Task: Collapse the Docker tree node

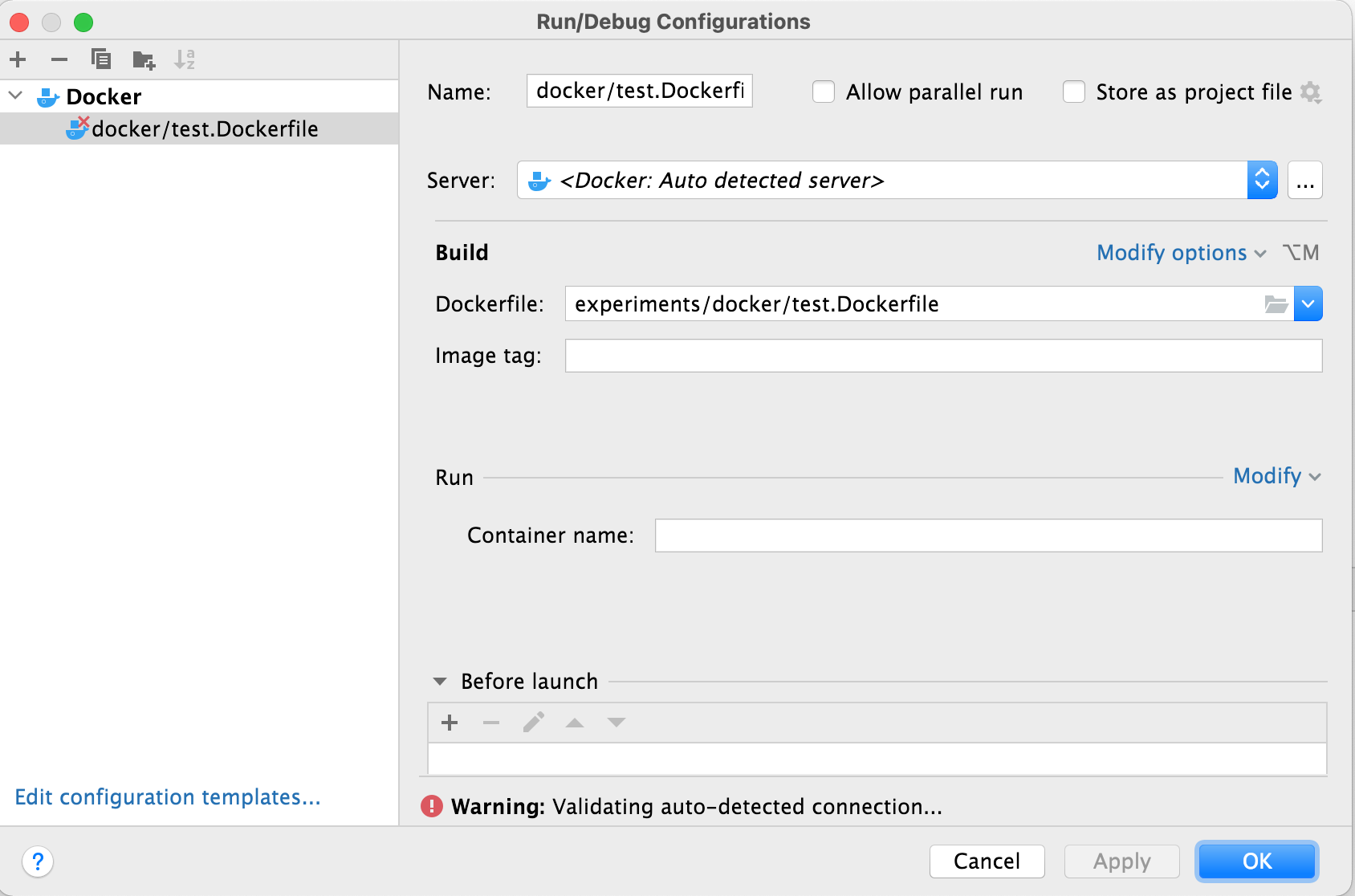Action: coord(15,96)
